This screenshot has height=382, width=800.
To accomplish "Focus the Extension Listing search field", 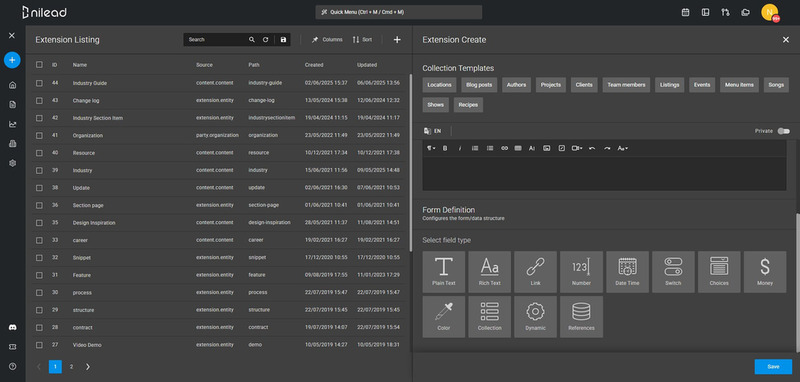I will 217,40.
